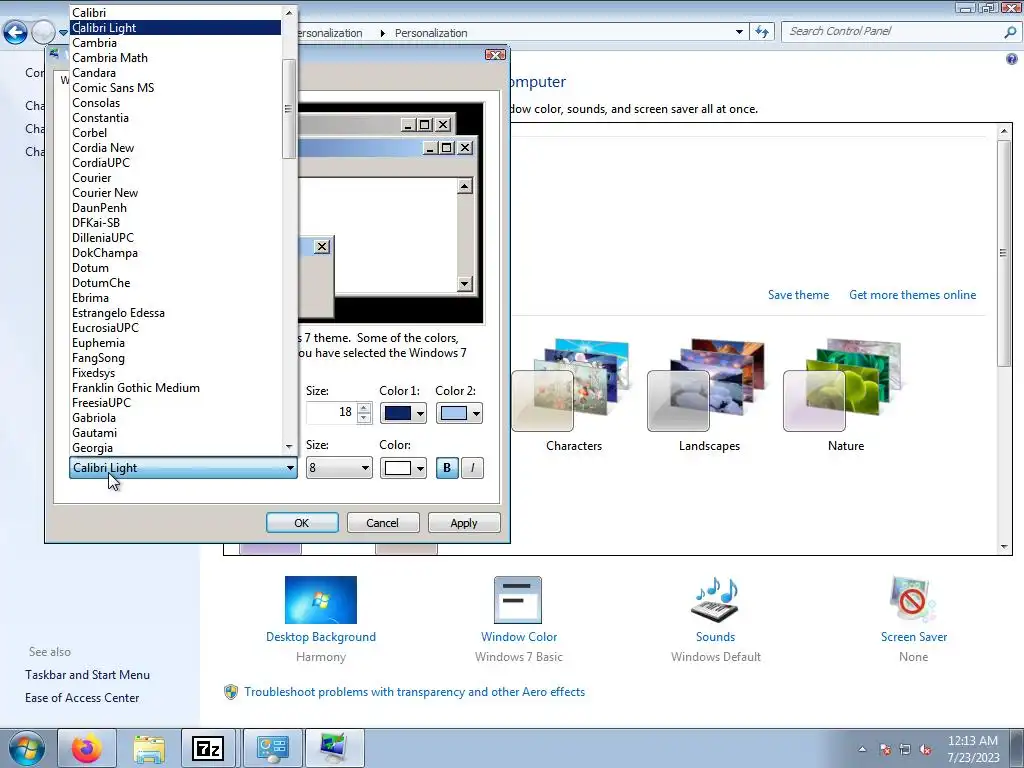Open Ease of Access Center link
Screen dimensions: 1024x768
tap(82, 697)
